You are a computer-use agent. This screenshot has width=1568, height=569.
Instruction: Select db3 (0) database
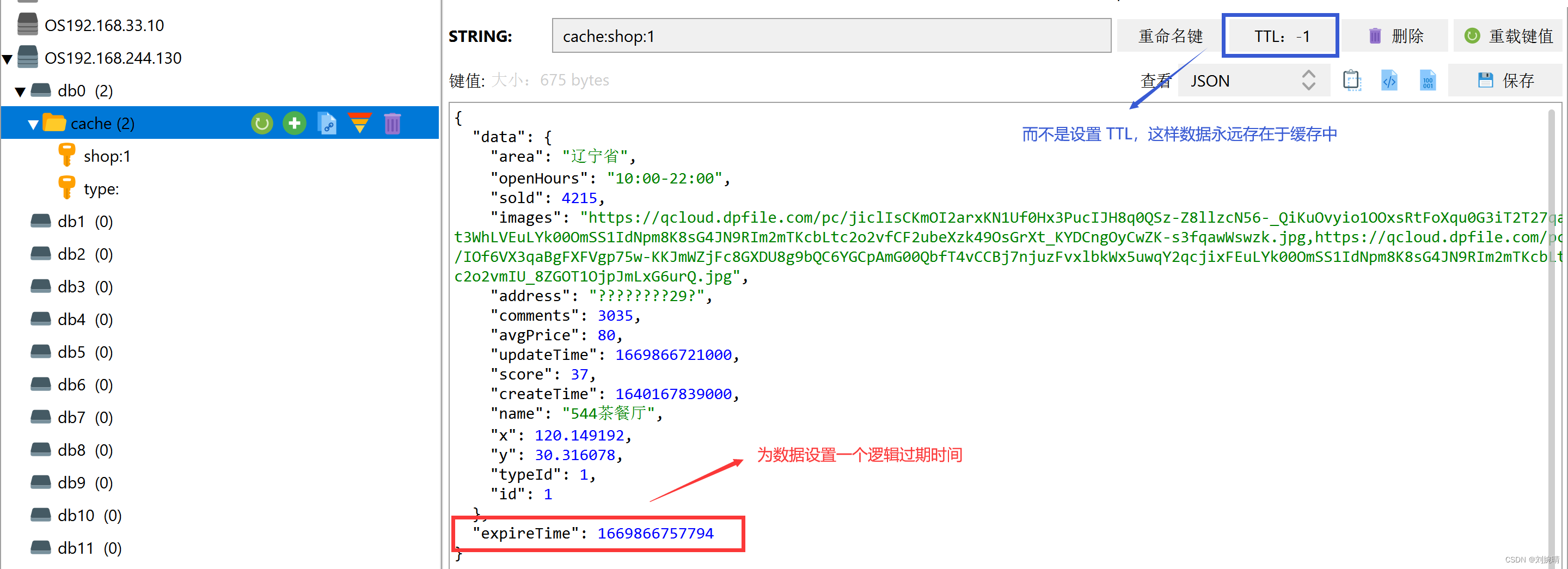(85, 286)
